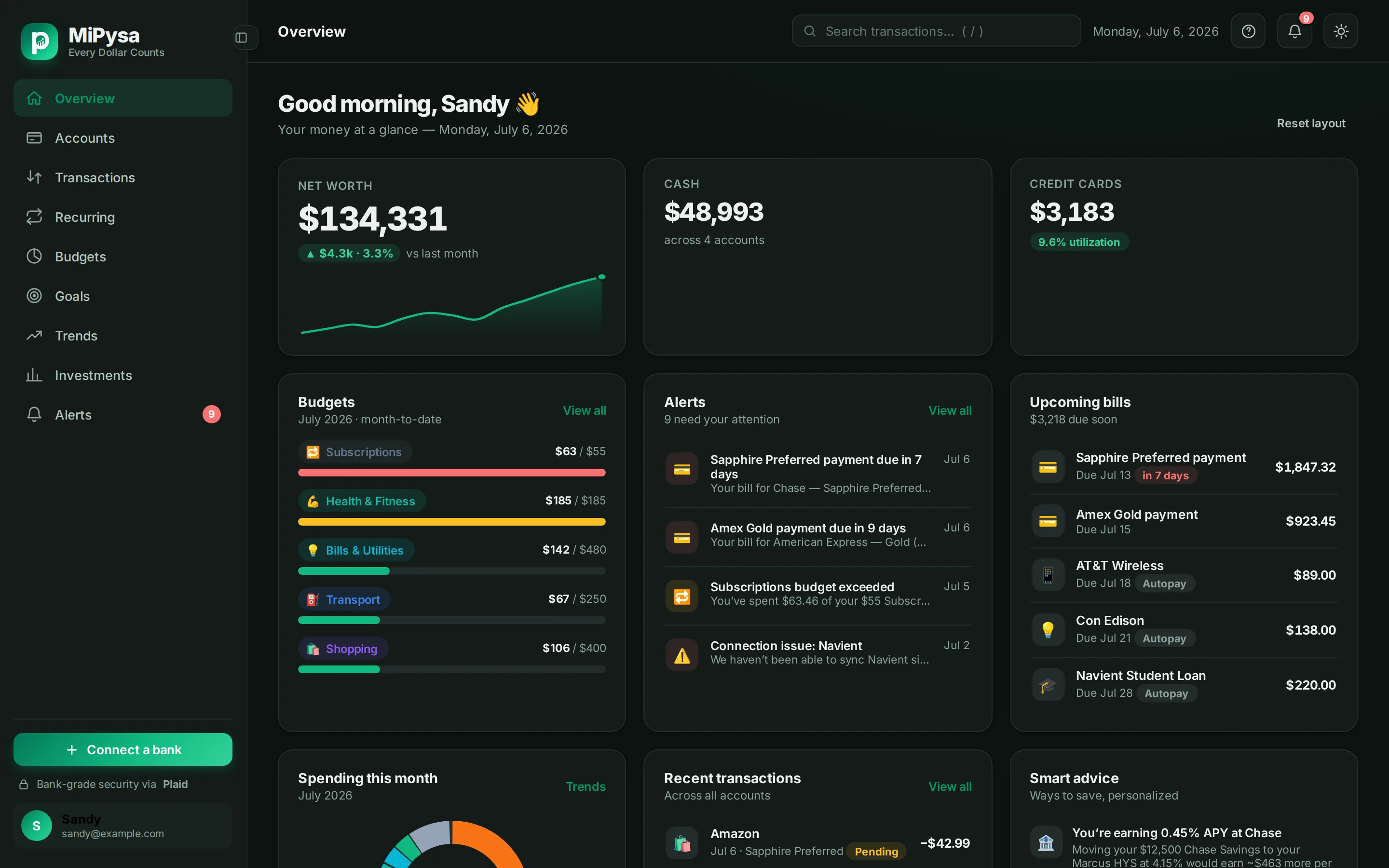Click the Navient connection warning icon
The width and height of the screenshot is (1389, 868).
click(682, 655)
